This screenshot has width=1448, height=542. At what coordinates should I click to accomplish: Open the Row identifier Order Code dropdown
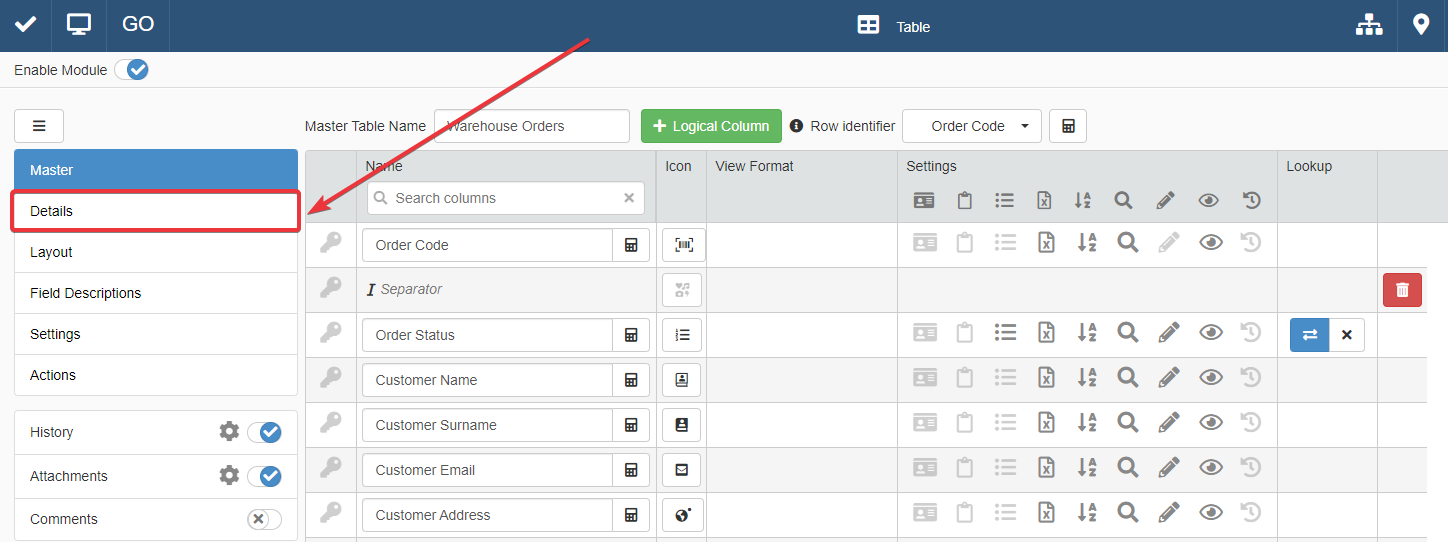pyautogui.click(x=971, y=126)
